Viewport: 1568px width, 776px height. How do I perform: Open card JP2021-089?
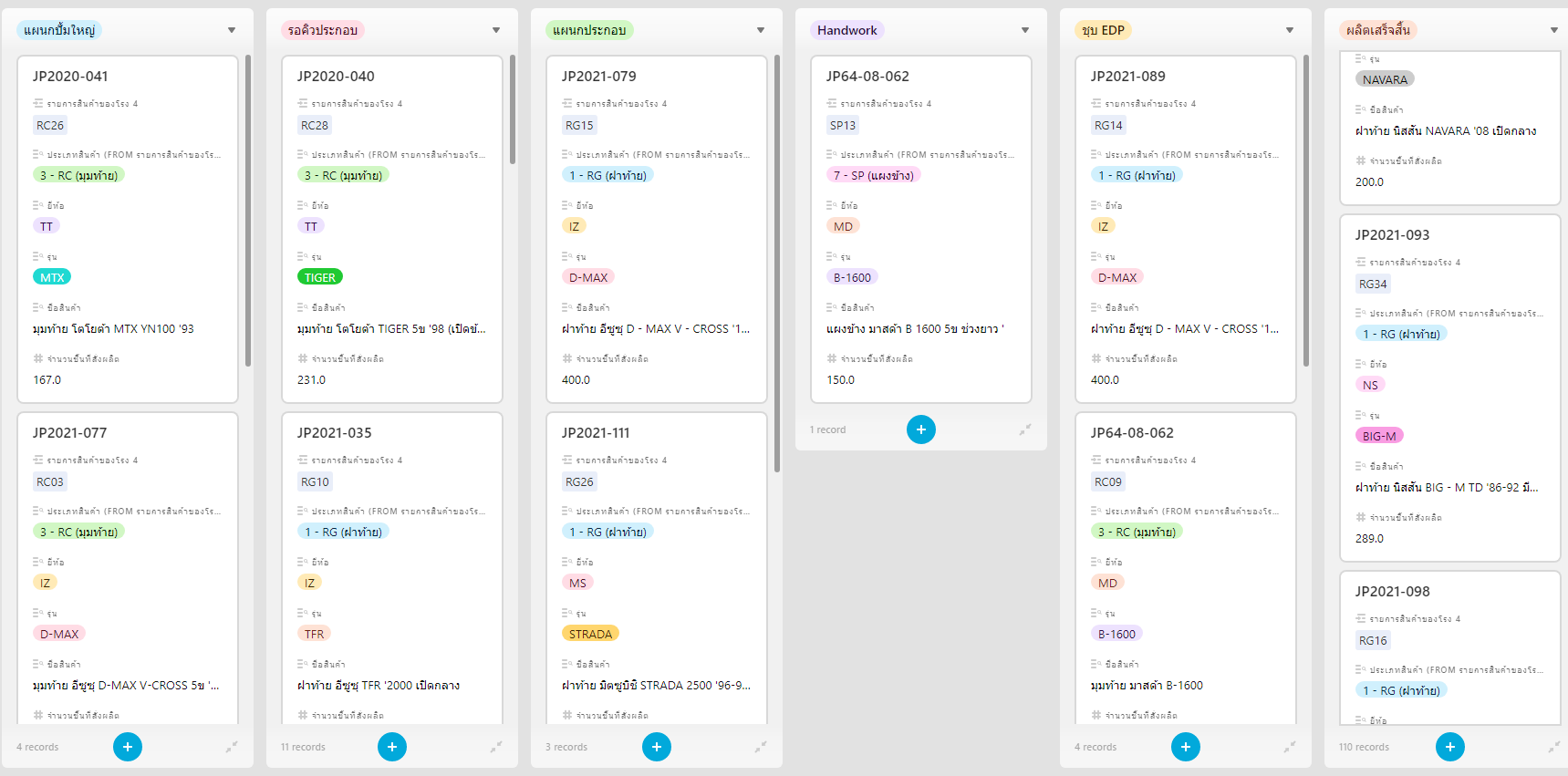(x=1186, y=229)
